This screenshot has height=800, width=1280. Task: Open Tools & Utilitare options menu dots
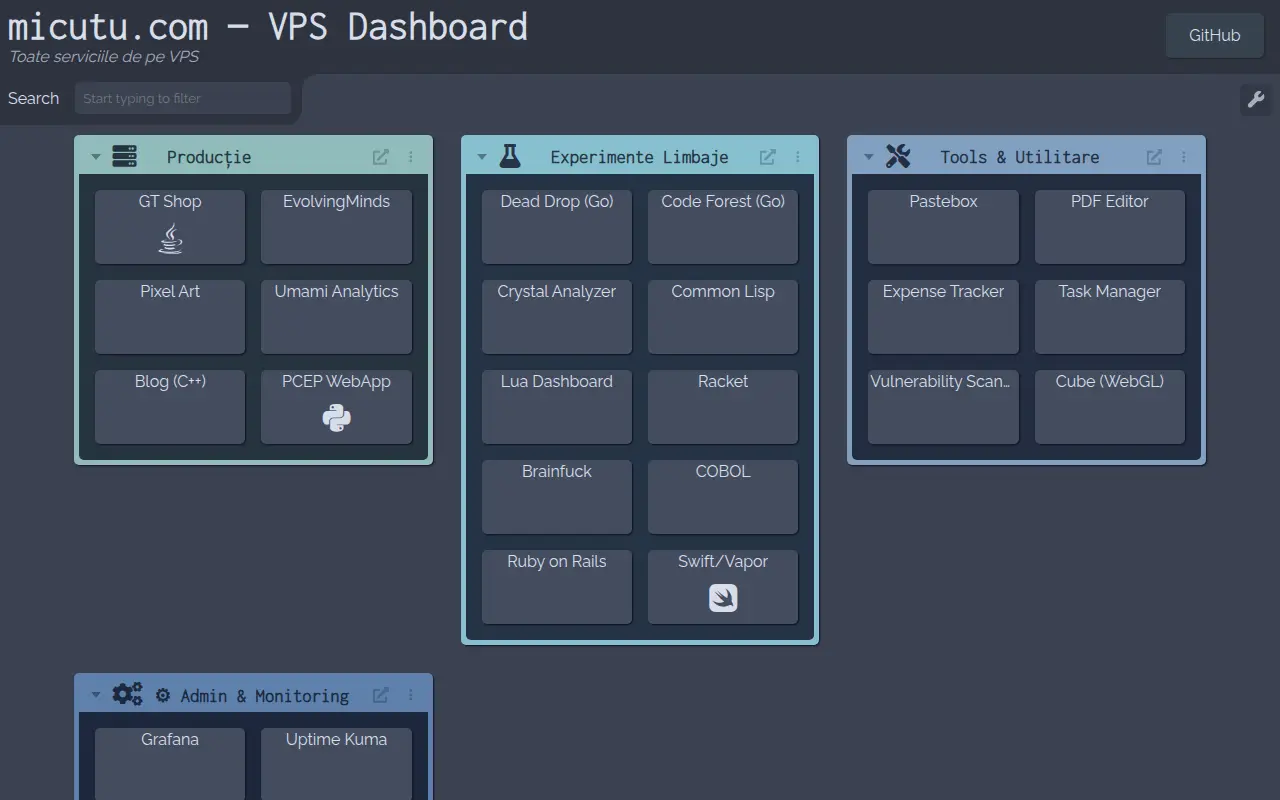tap(1184, 157)
